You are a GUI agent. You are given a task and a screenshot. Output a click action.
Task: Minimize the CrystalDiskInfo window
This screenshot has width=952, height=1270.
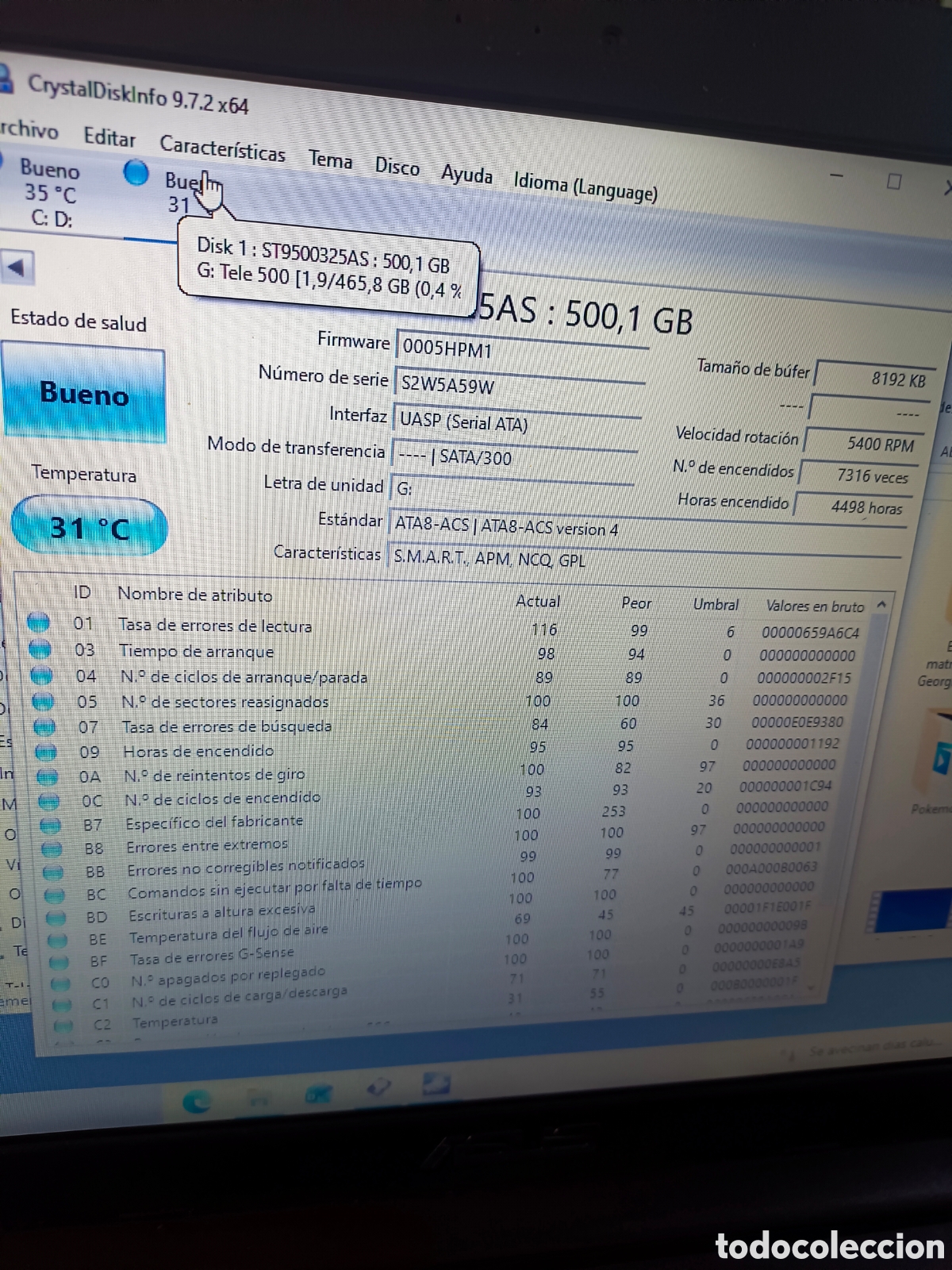836,175
